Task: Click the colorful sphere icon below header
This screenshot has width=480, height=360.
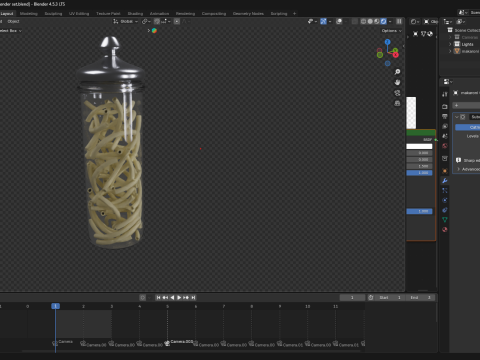Action: point(154,31)
